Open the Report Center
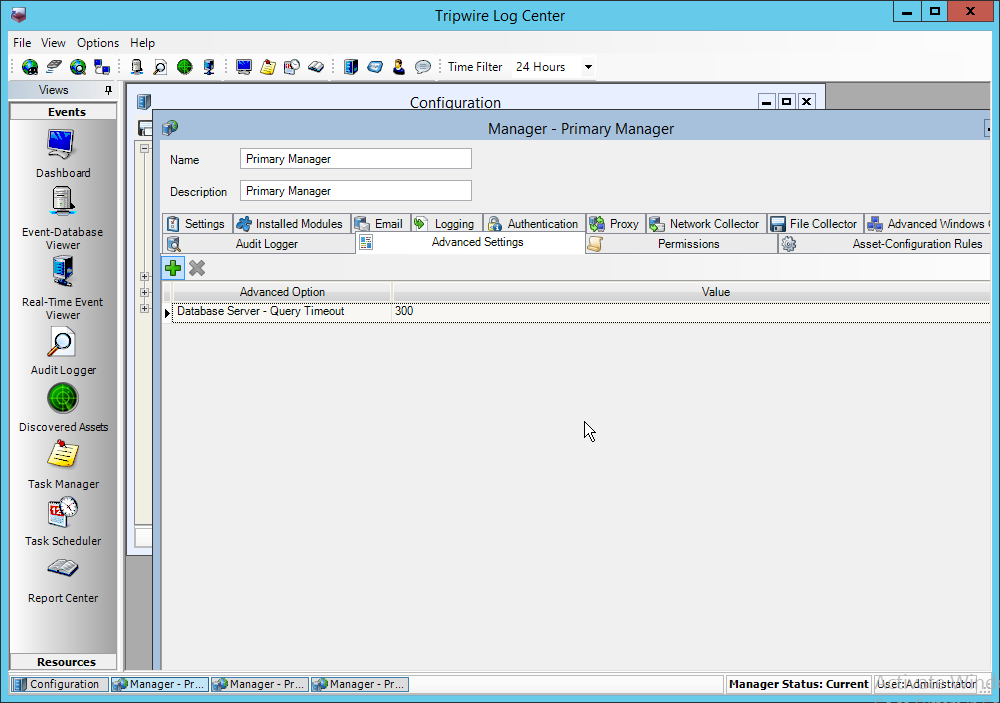 (x=62, y=578)
